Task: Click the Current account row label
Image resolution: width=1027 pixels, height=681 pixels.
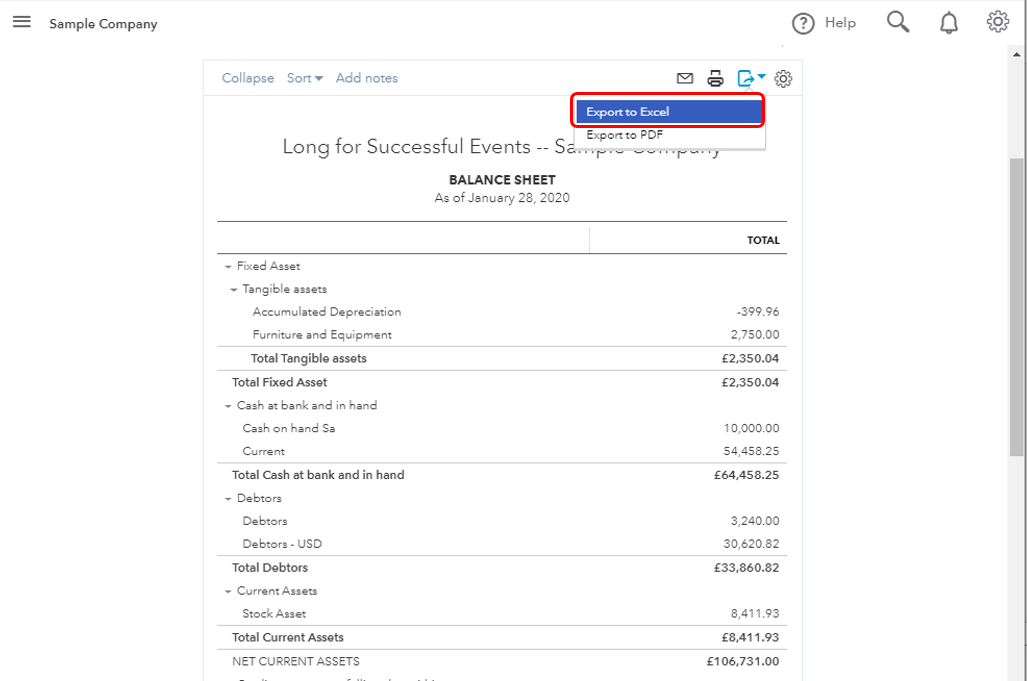Action: (263, 451)
